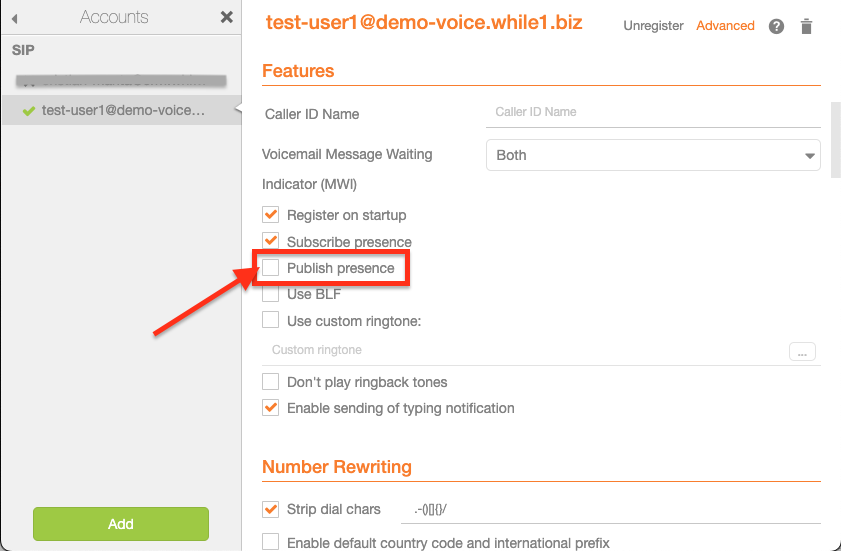Open the help question mark icon
841x551 pixels.
pyautogui.click(x=776, y=26)
